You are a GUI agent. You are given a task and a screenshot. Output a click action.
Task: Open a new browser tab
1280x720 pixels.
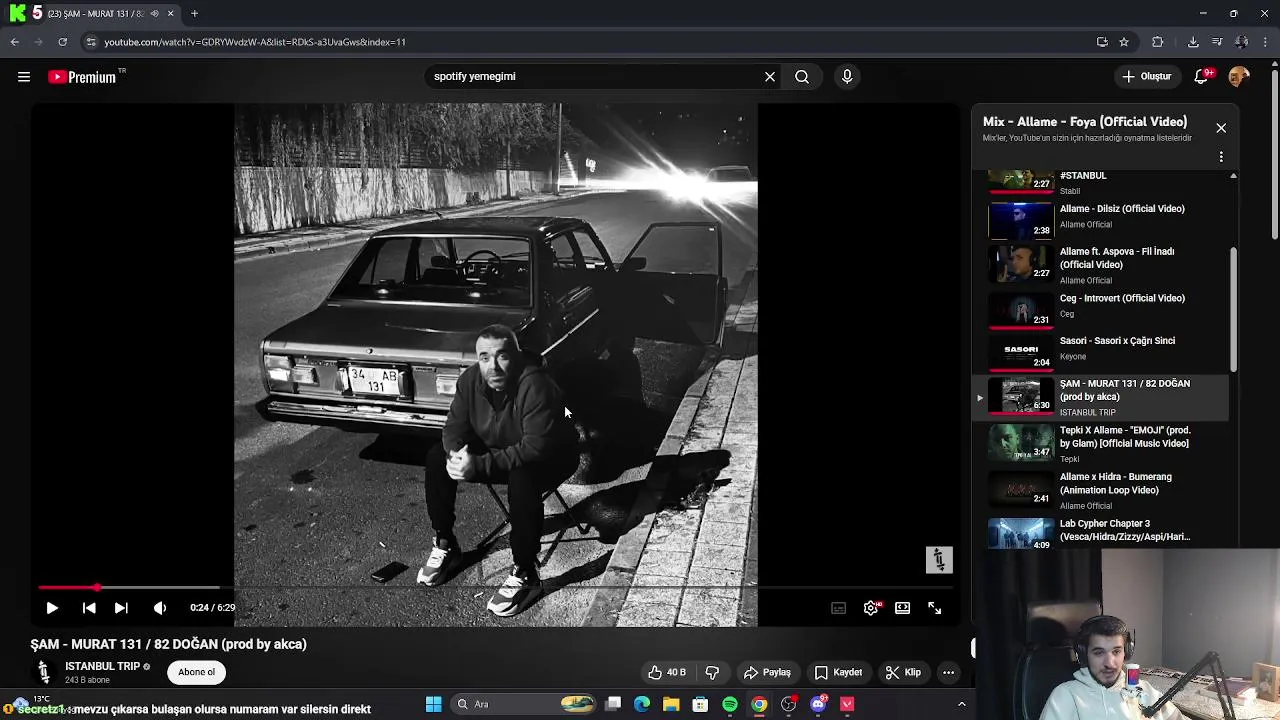click(194, 13)
